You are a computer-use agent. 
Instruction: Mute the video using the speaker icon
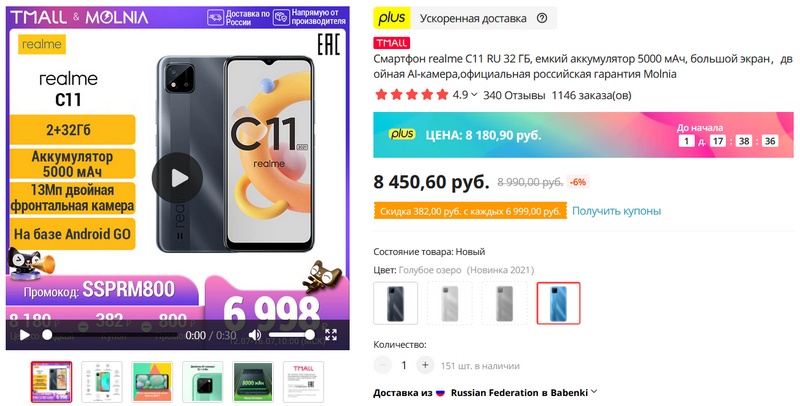coord(255,335)
